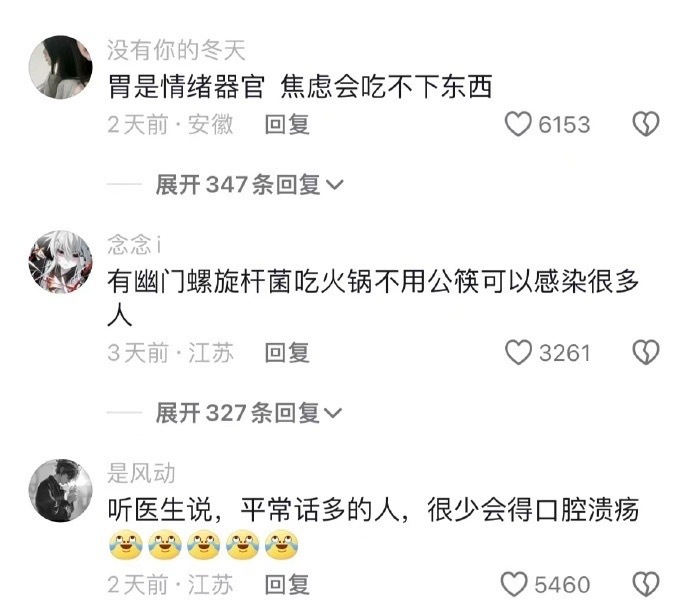
Task: Dislike the 胃是情绪器官 comment with broken heart
Action: [646, 124]
